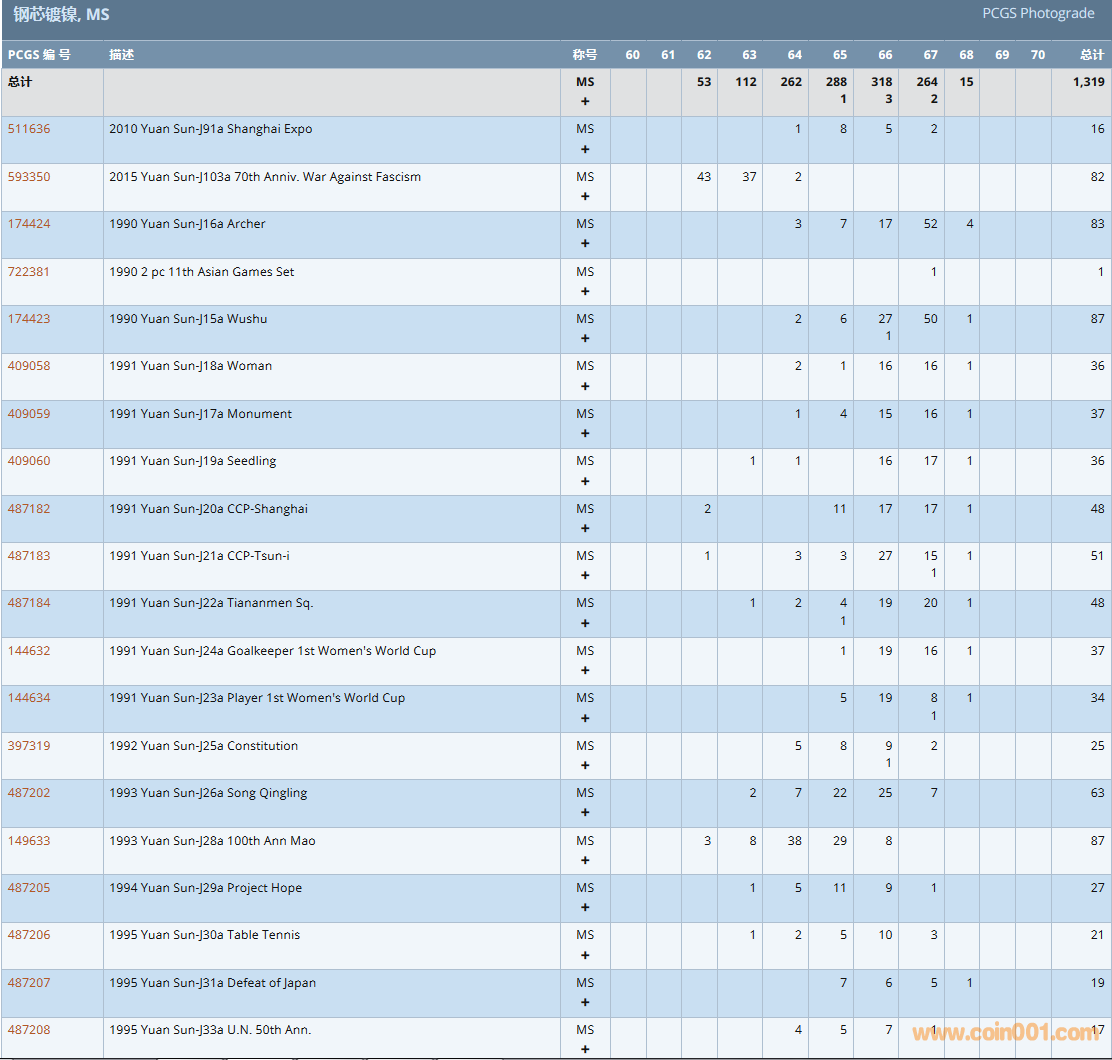The image size is (1112, 1060).
Task: Select PCGS number 397319 Constitution entry
Action: coord(29,746)
